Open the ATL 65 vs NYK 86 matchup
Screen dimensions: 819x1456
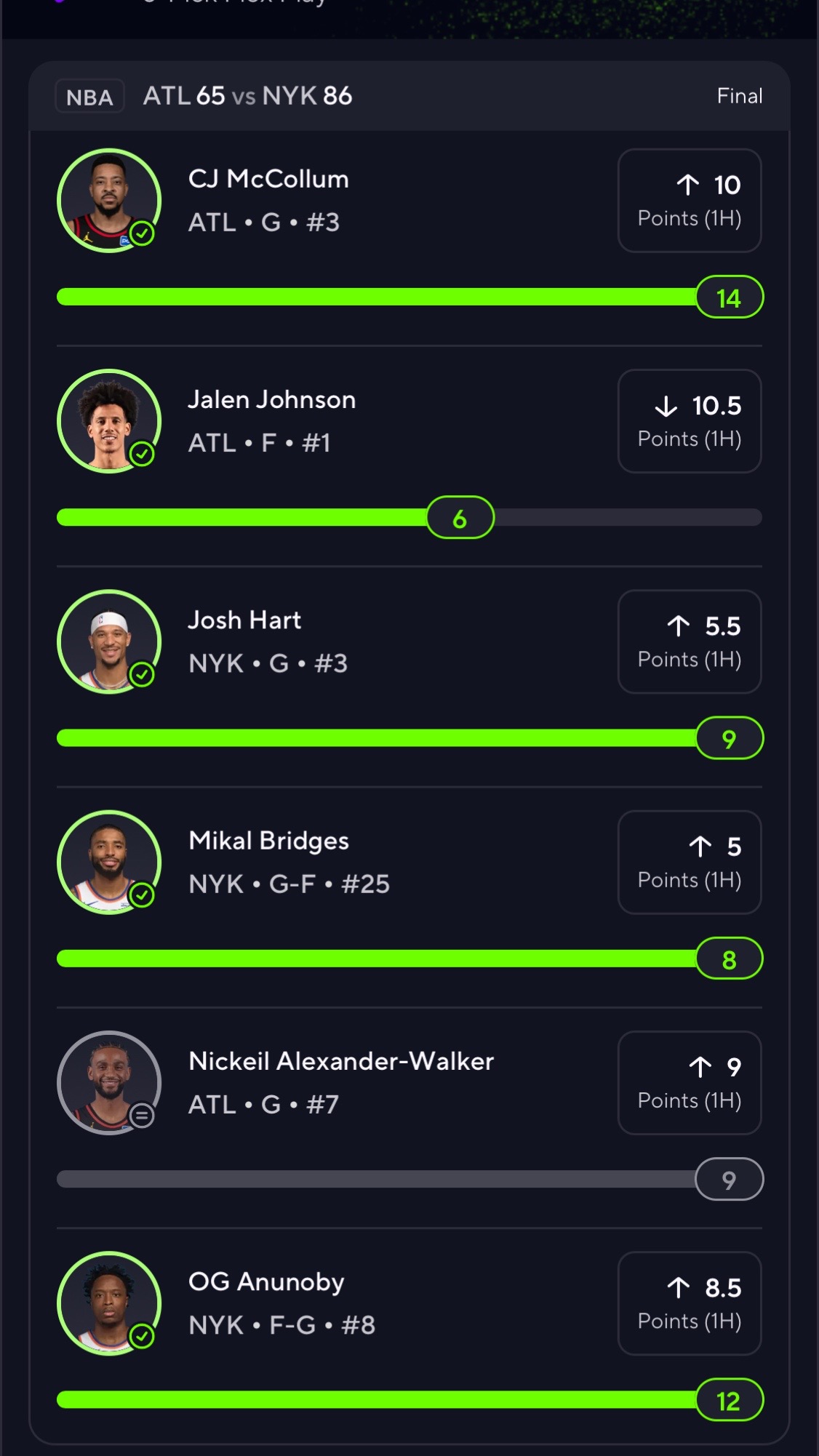point(247,96)
